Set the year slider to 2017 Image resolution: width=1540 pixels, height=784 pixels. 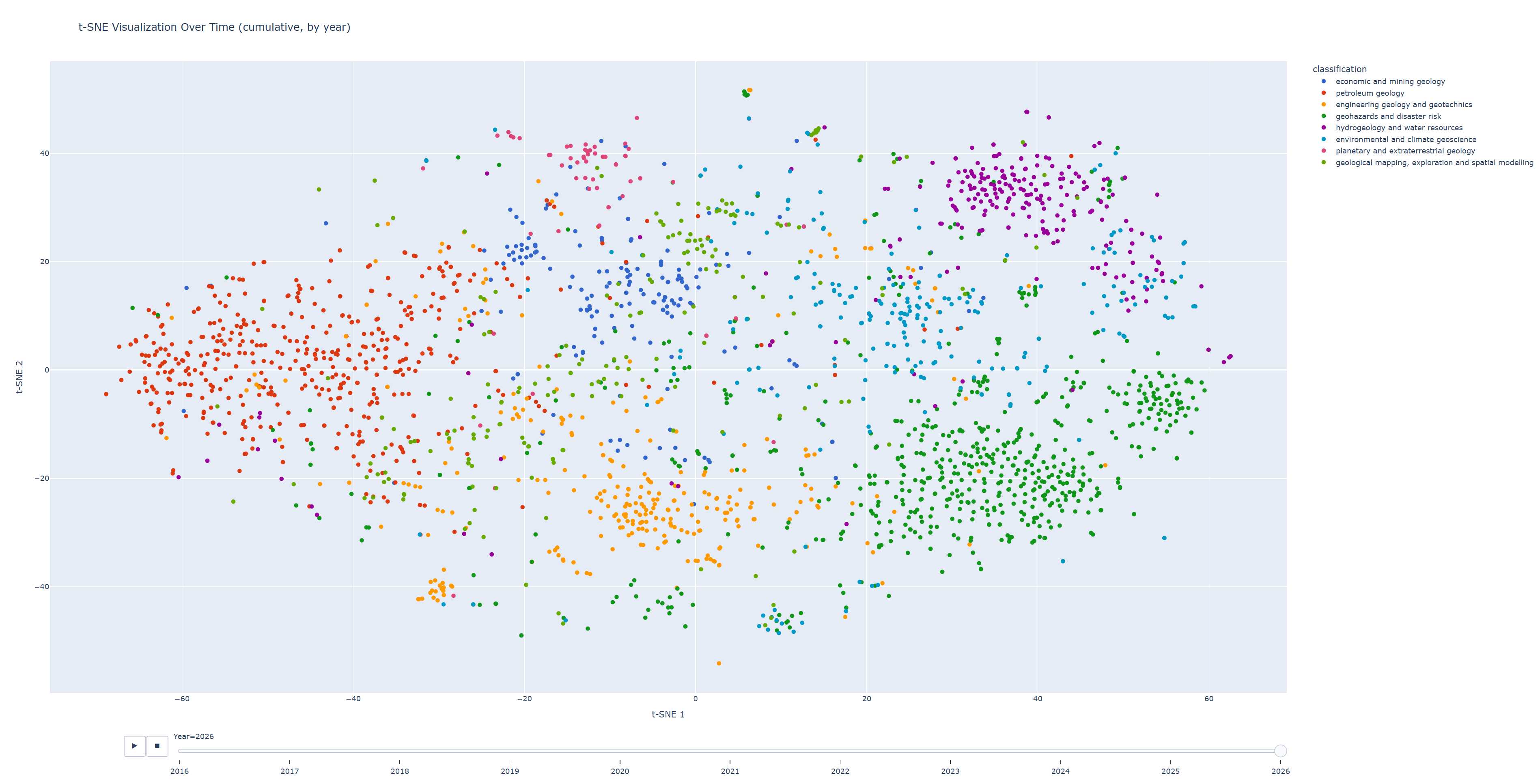pos(289,771)
